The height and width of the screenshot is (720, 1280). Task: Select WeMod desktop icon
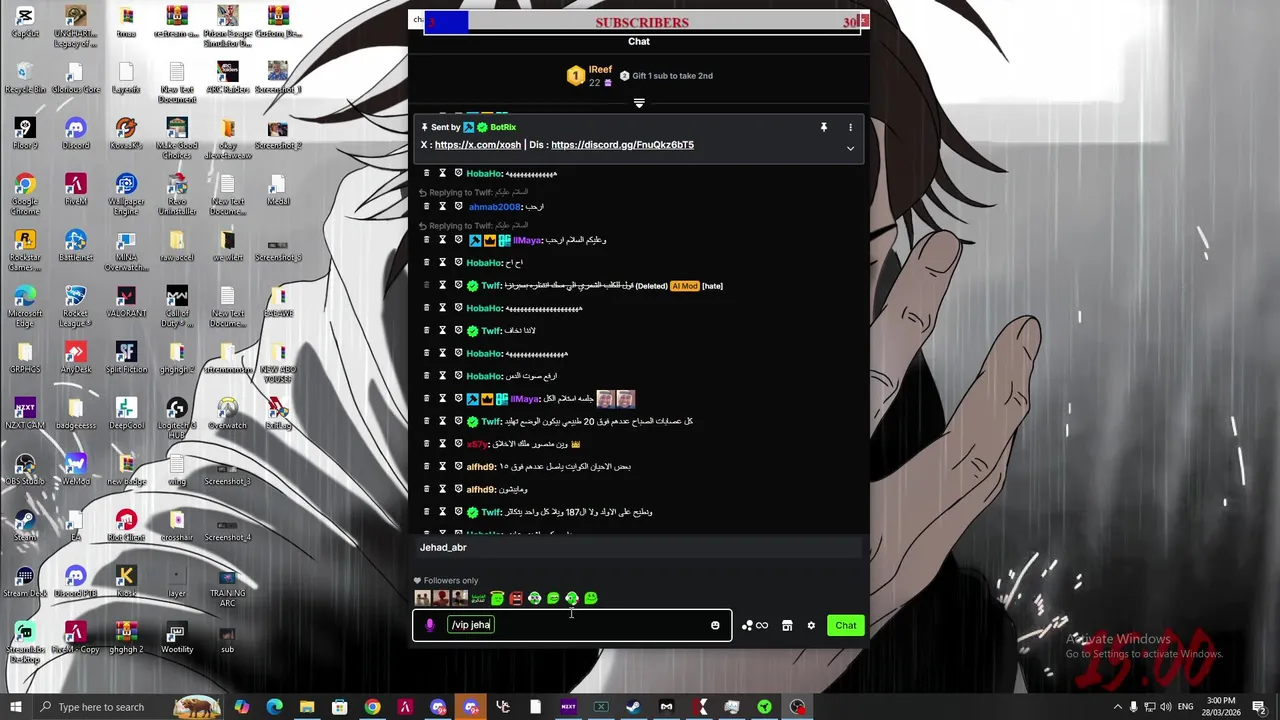75,470
